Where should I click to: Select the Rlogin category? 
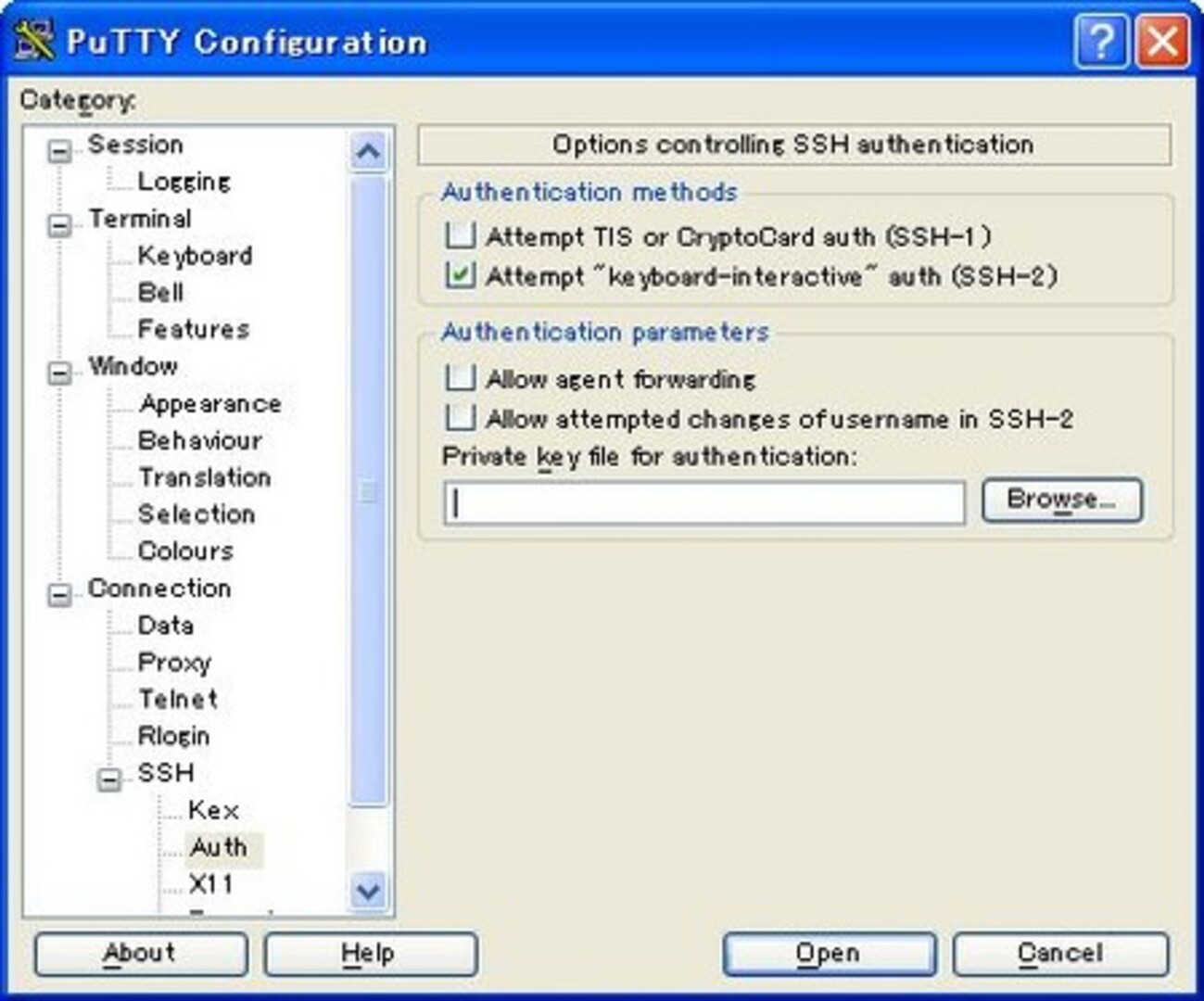click(173, 736)
